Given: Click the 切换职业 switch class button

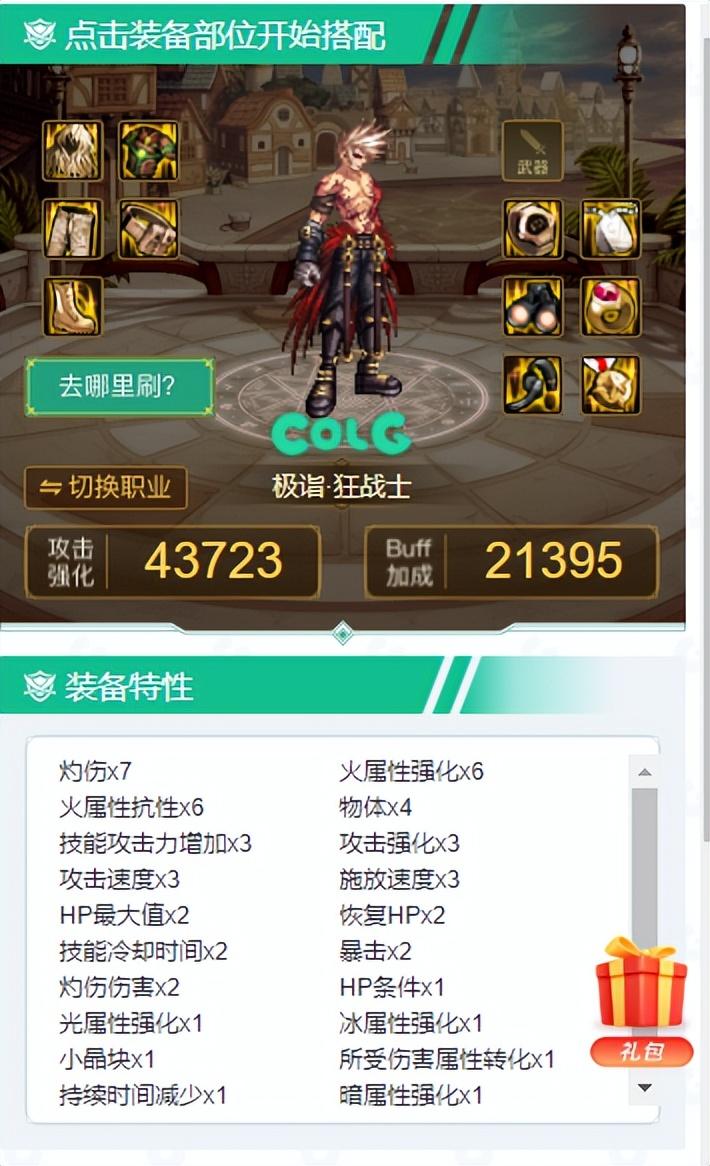Looking at the screenshot, I should (106, 487).
